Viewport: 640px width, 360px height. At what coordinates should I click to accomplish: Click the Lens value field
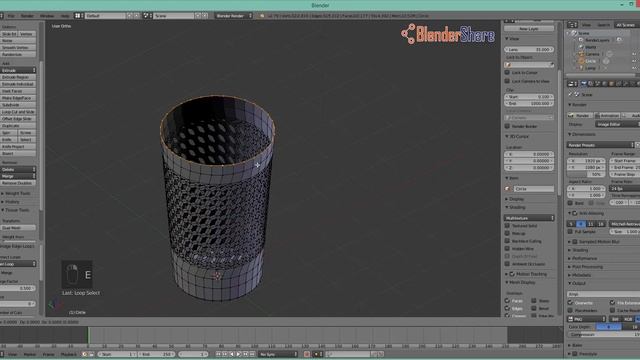(529, 49)
